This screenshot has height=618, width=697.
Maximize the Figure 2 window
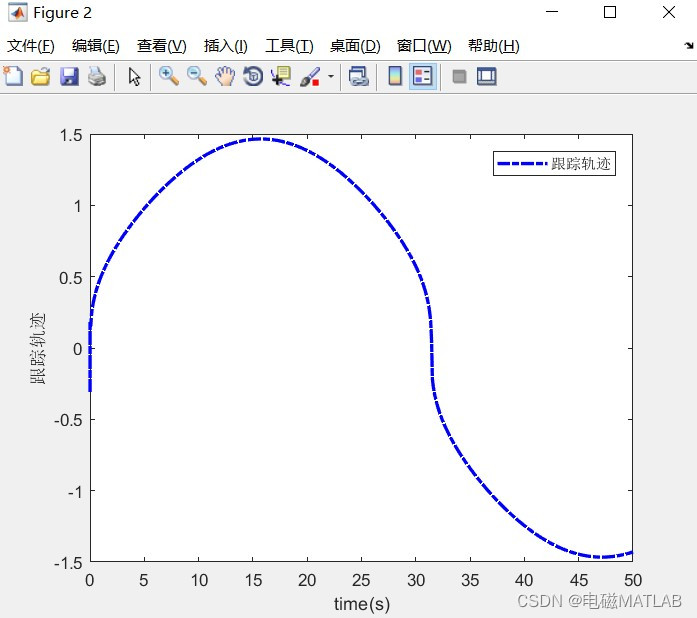tap(610, 12)
